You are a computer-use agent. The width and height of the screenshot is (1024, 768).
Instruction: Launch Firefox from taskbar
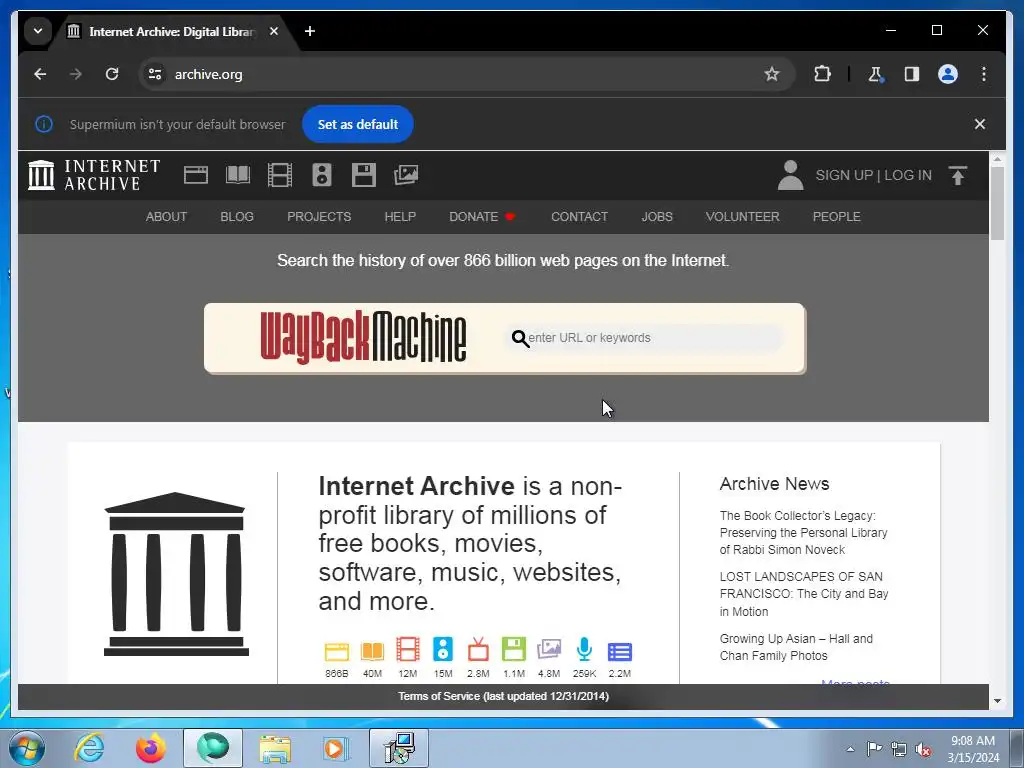(x=151, y=748)
